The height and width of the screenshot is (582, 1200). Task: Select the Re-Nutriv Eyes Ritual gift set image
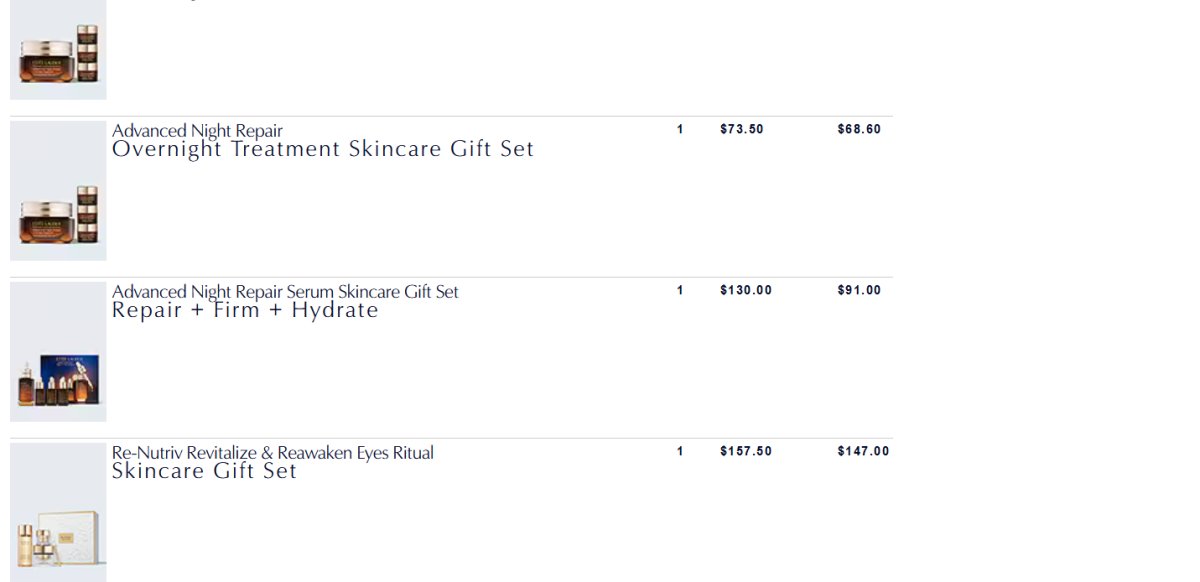coord(58,512)
